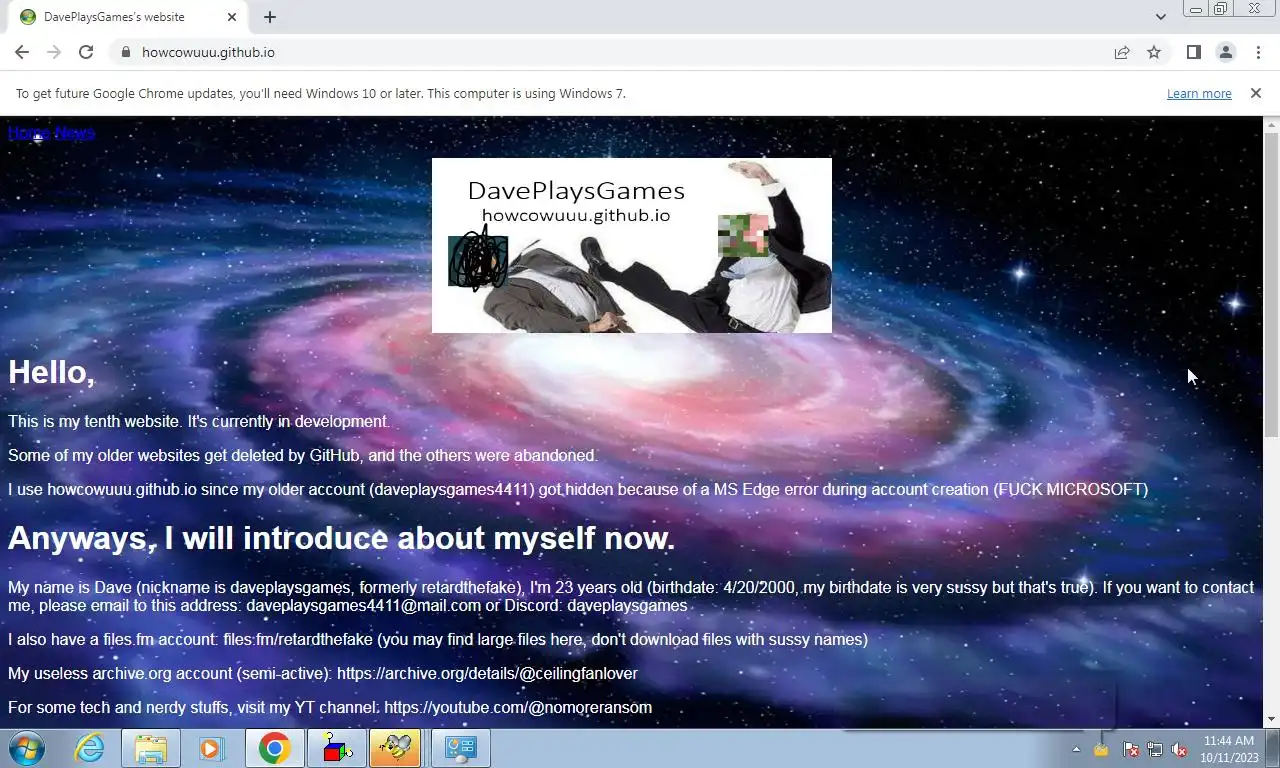1280x768 pixels.
Task: Click 'Anyways, I will introduce about myself now.' heading
Action: click(342, 538)
